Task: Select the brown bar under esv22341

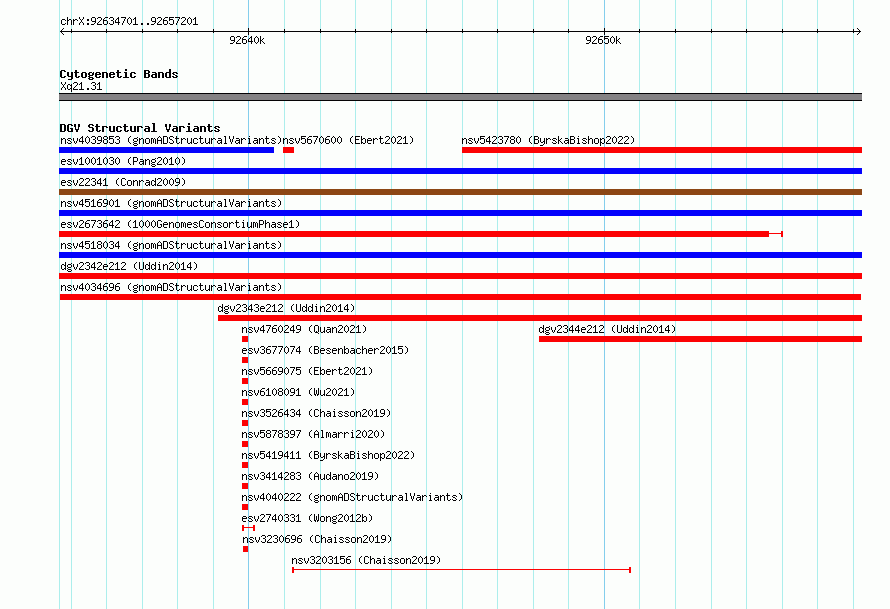Action: point(460,192)
